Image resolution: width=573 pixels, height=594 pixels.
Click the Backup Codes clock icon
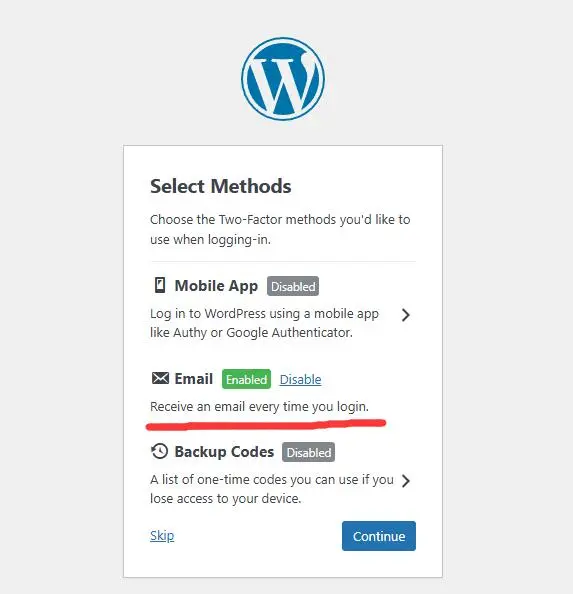point(159,451)
